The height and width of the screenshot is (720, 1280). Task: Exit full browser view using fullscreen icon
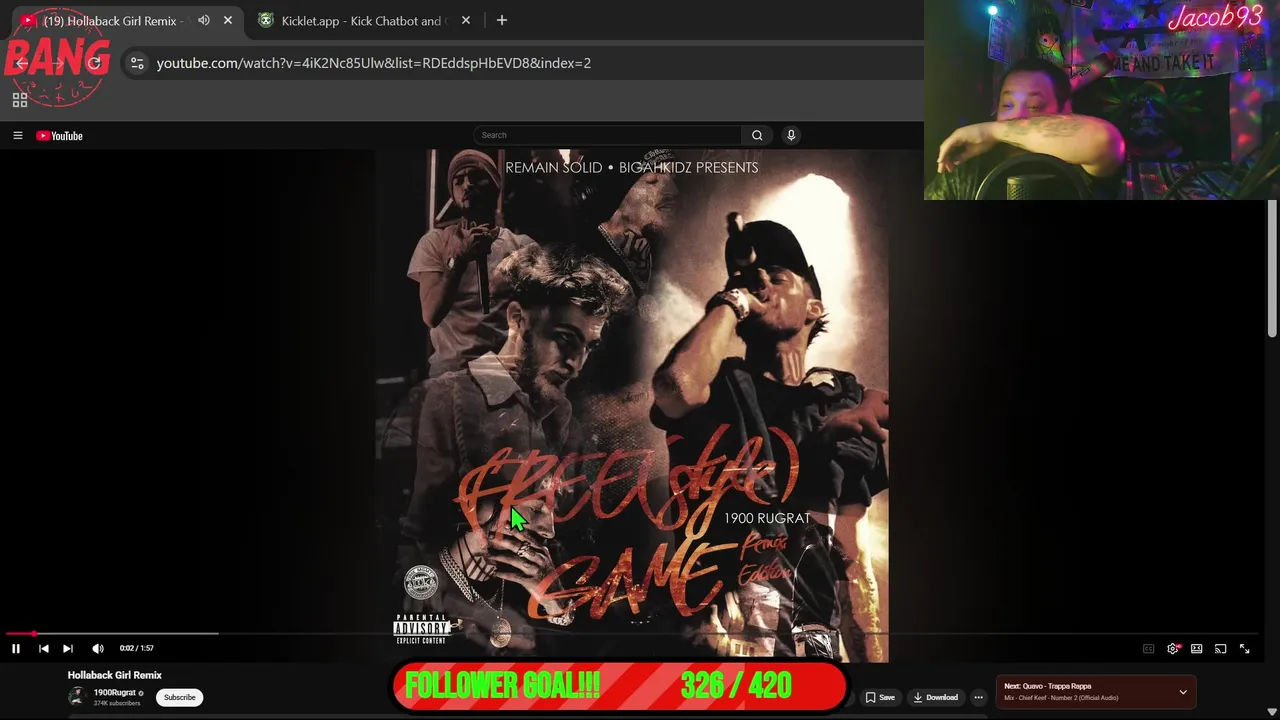coord(1245,649)
